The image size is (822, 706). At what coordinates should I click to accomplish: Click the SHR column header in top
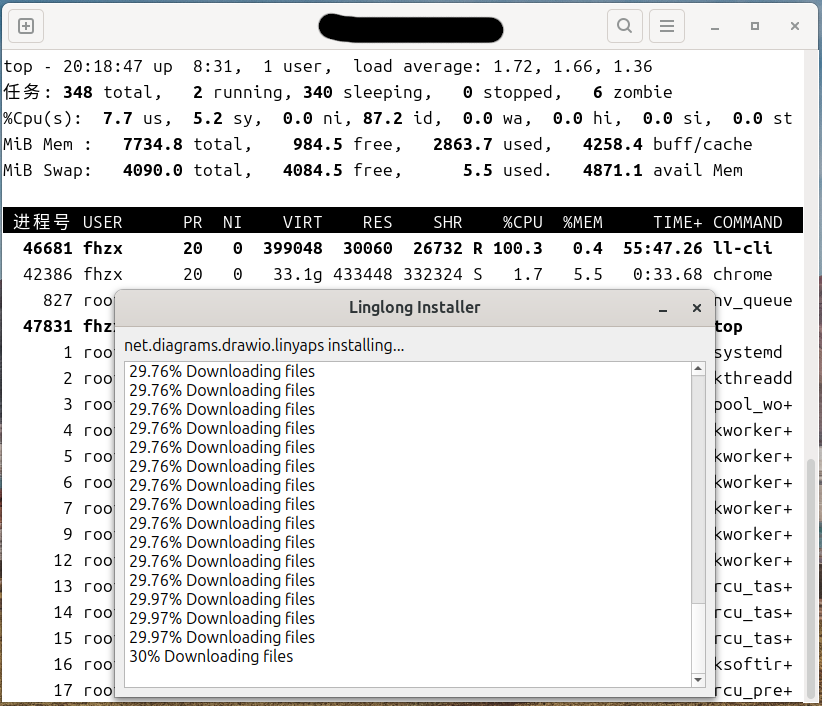coord(448,222)
